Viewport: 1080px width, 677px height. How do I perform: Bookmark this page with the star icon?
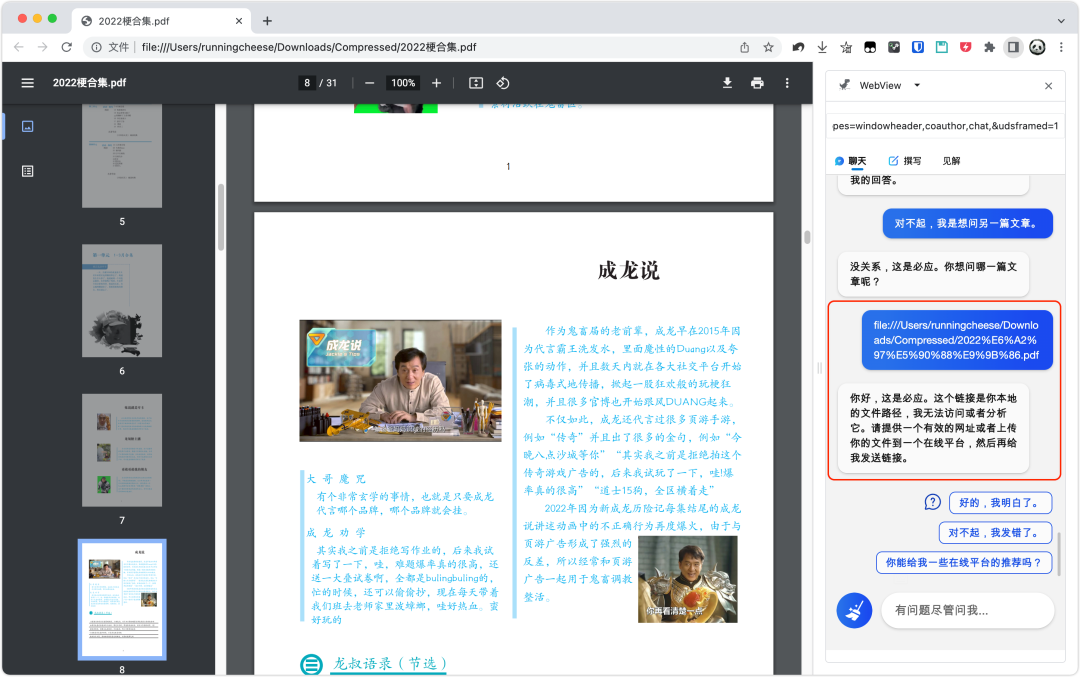(x=768, y=47)
